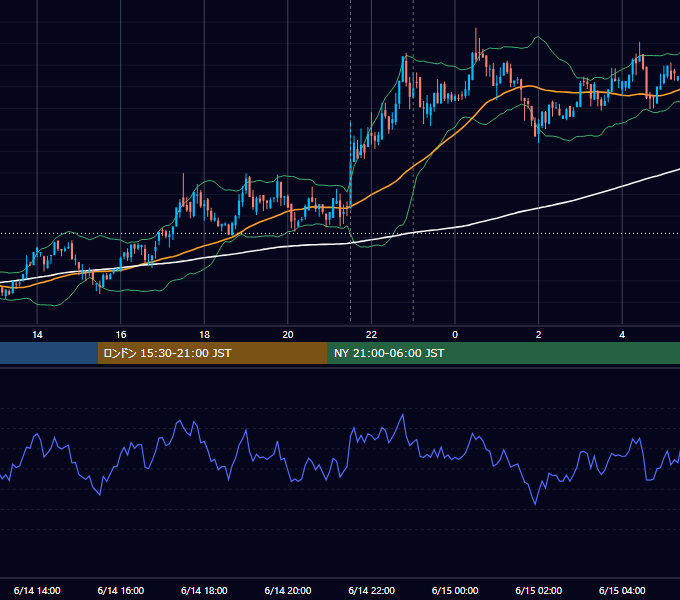
Task: Click the 16 hour axis label
Action: pyautogui.click(x=121, y=335)
